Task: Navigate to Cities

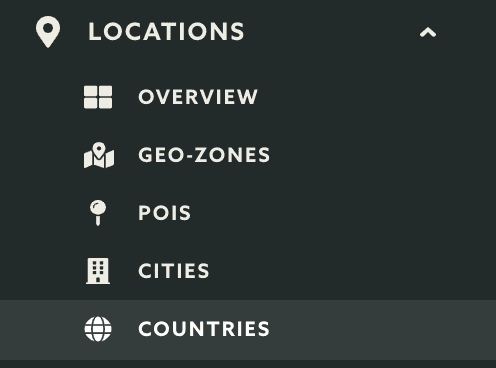Action: click(174, 271)
